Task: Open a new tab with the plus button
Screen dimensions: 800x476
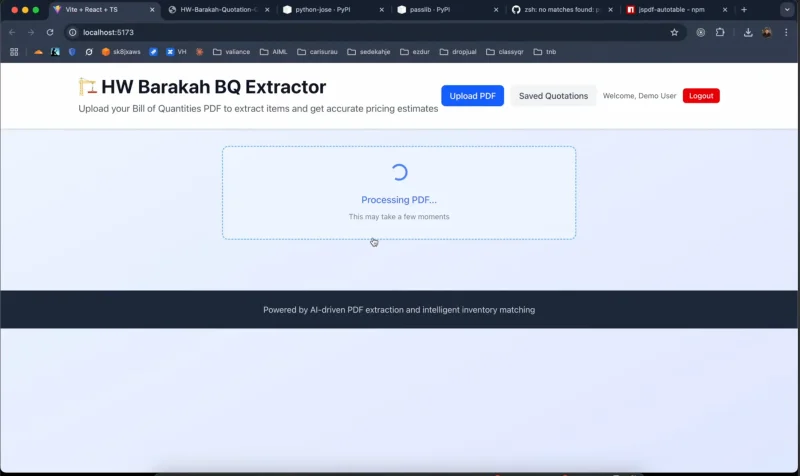Action: (x=744, y=9)
